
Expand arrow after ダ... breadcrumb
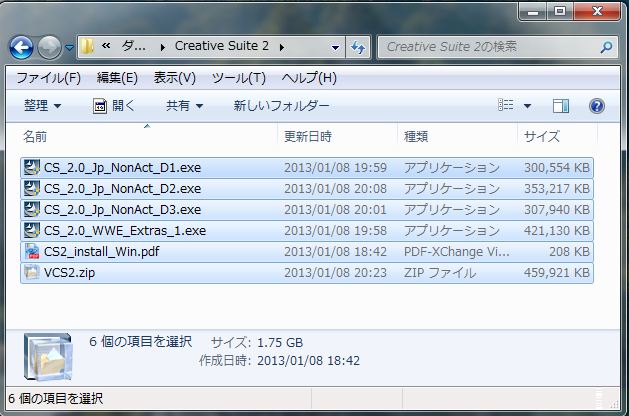pyautogui.click(x=162, y=47)
